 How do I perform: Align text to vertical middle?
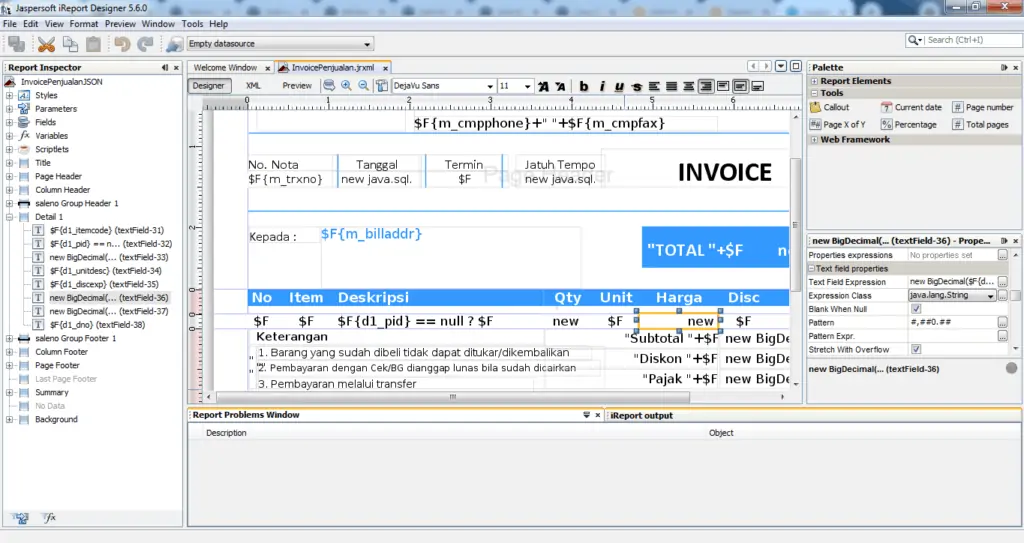pos(740,86)
